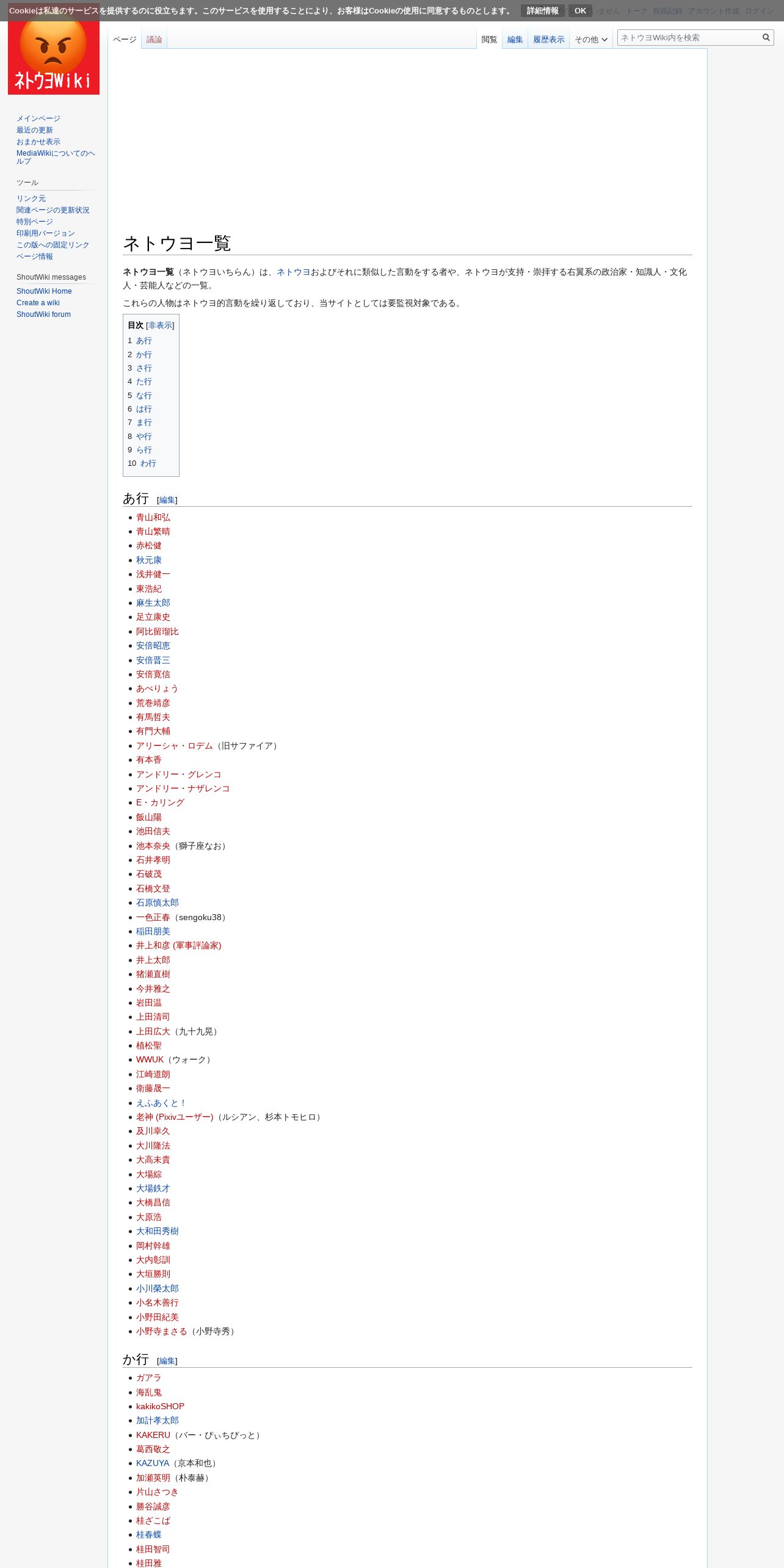Open ページ情報 link
Image resolution: width=784 pixels, height=1568 pixels.
point(35,256)
